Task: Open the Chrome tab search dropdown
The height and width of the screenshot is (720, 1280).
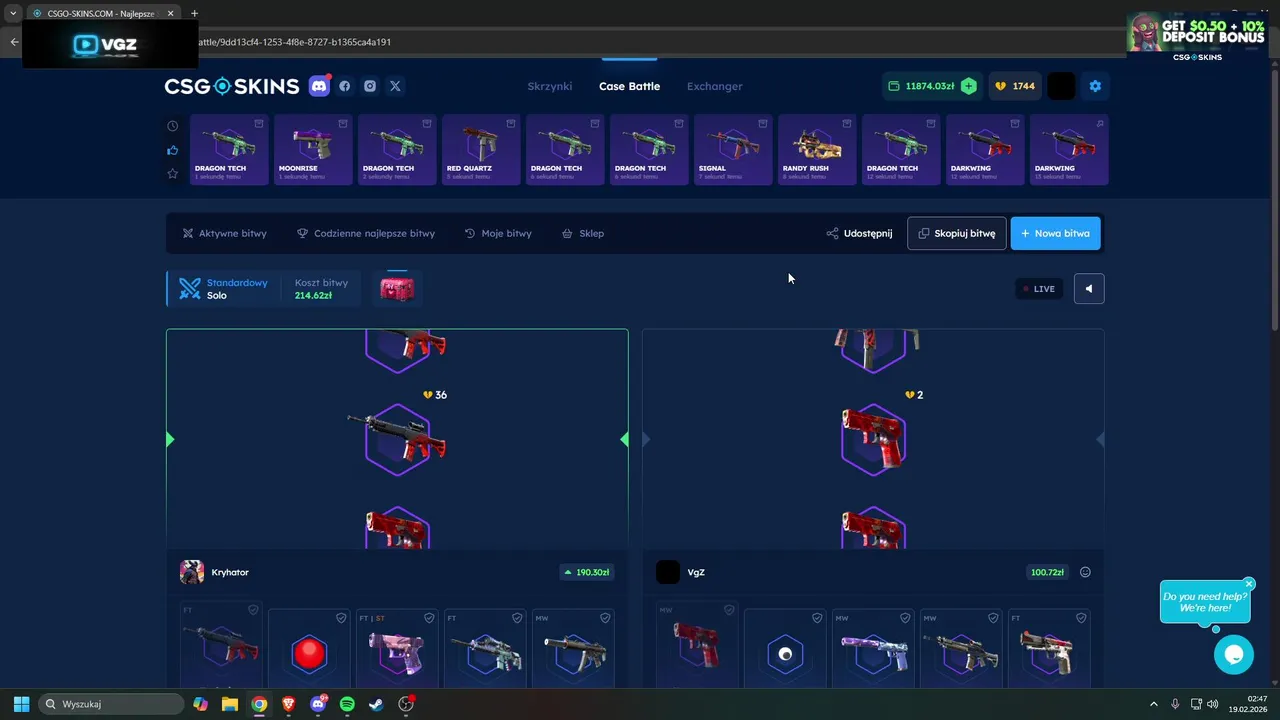Action: [13, 13]
